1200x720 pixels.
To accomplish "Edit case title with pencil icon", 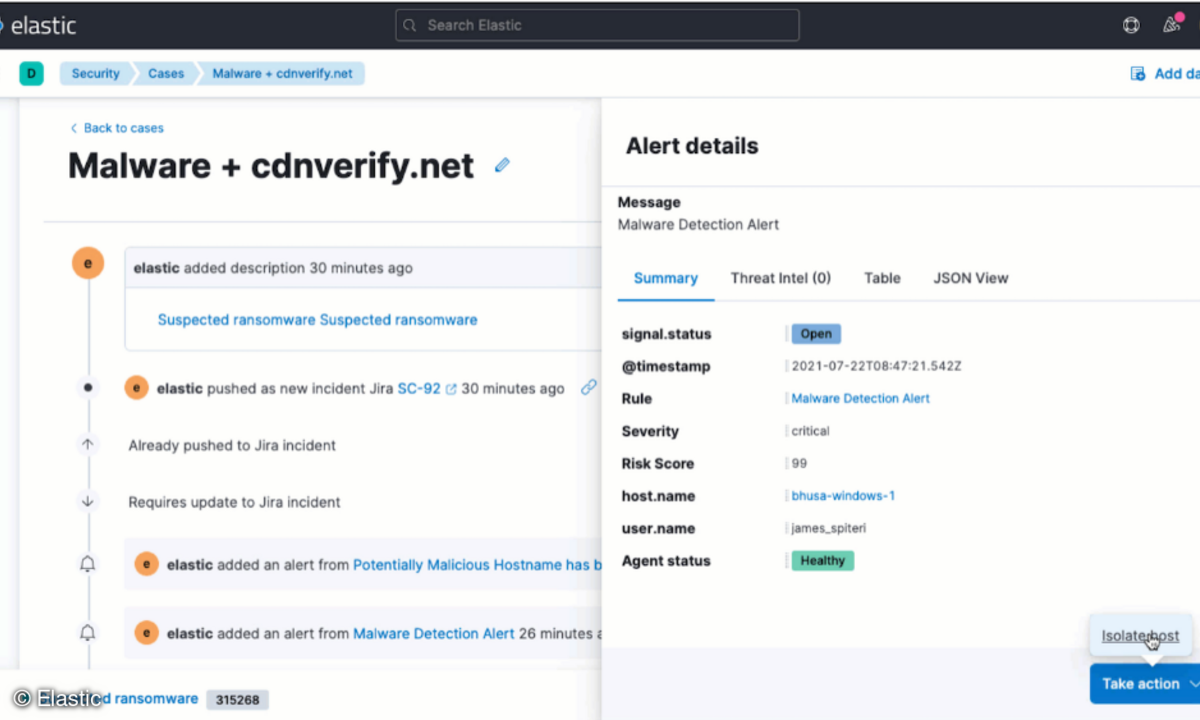I will (502, 165).
